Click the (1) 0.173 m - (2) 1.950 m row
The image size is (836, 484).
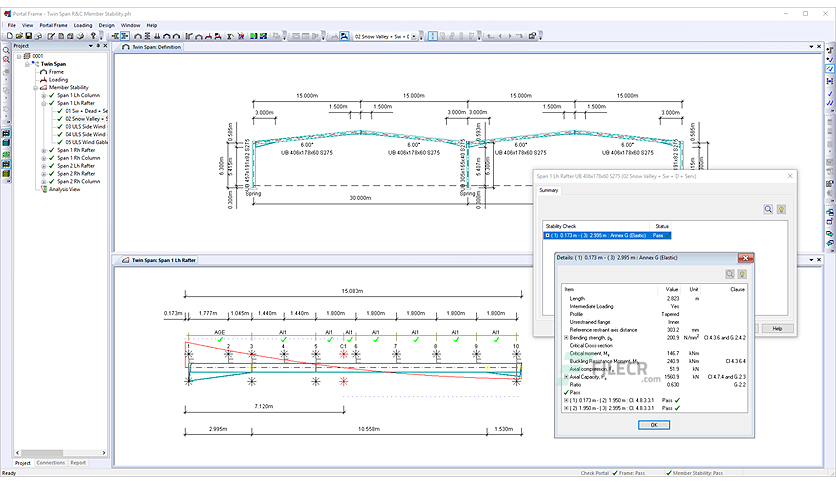622,400
